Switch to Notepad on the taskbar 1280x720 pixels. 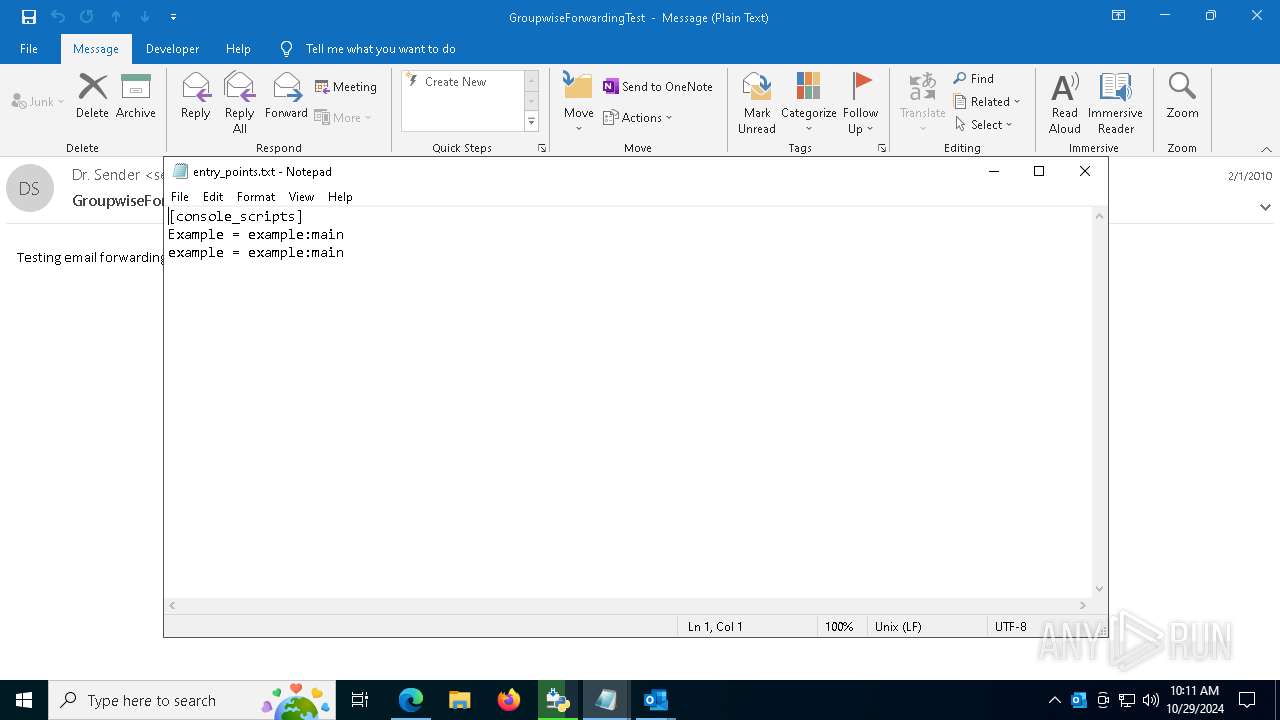pos(606,700)
